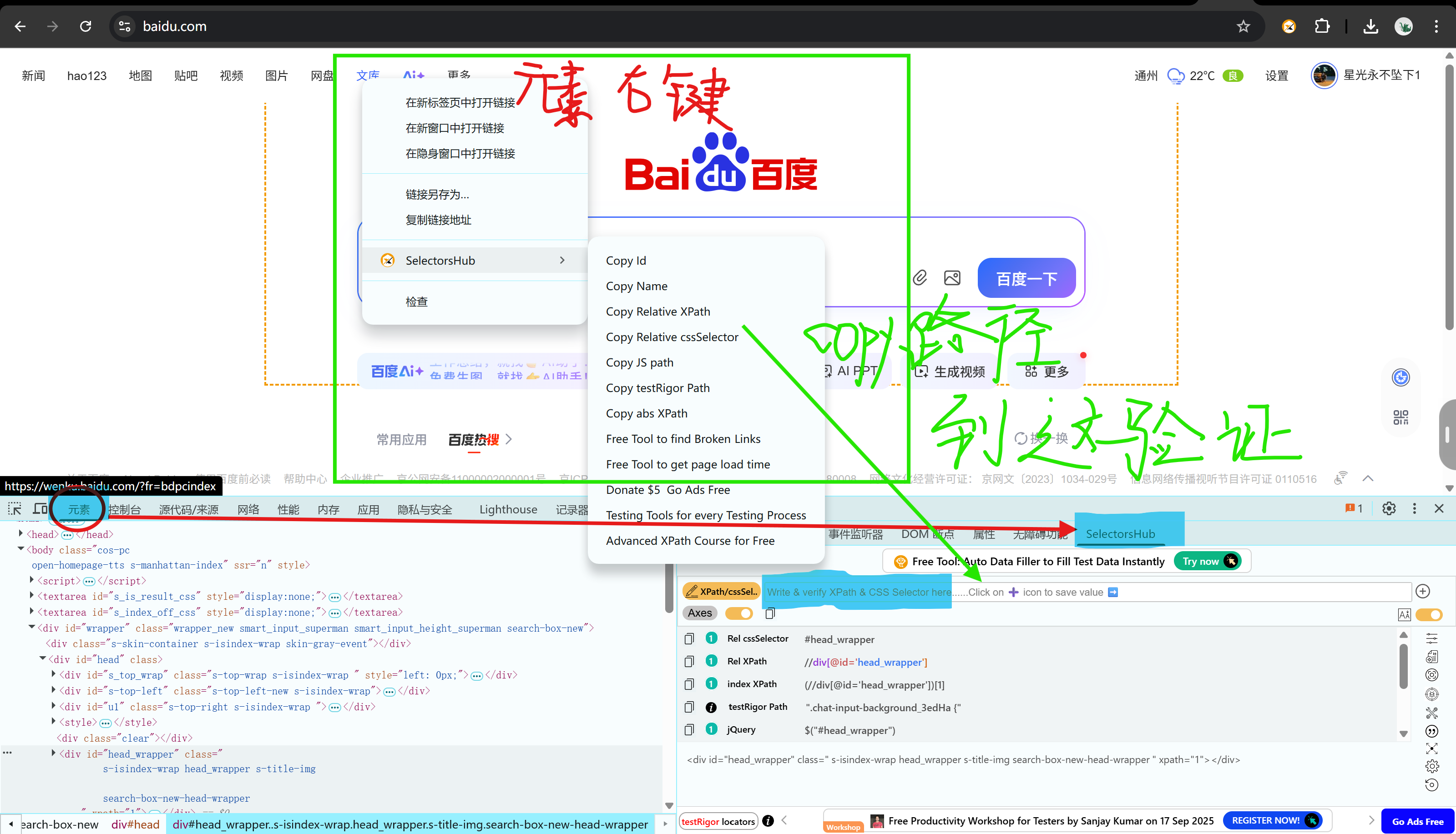Viewport: 1456px width, 834px height.
Task: Click the inspect element picker icon
Action: click(x=14, y=509)
